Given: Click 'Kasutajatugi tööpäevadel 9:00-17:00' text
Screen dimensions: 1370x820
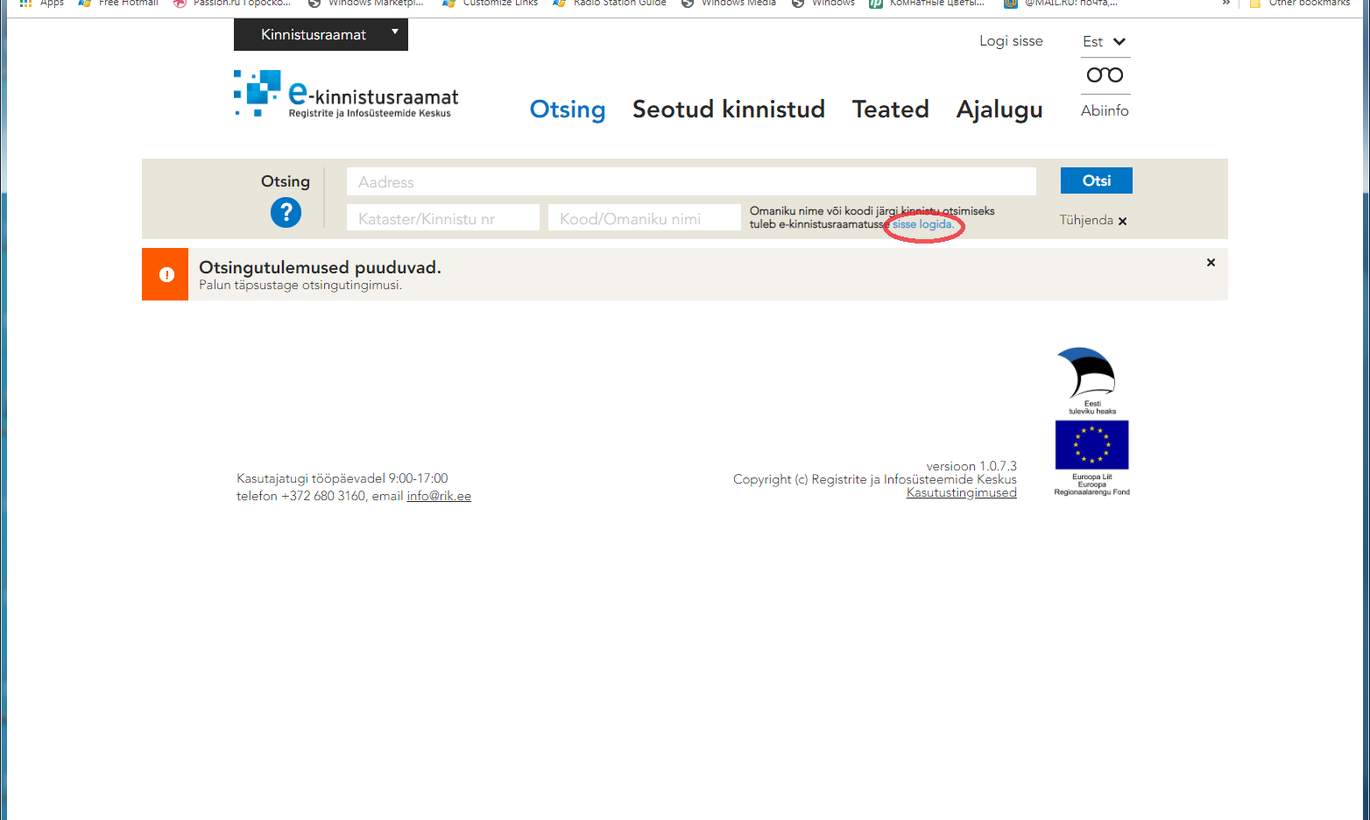Looking at the screenshot, I should (342, 478).
